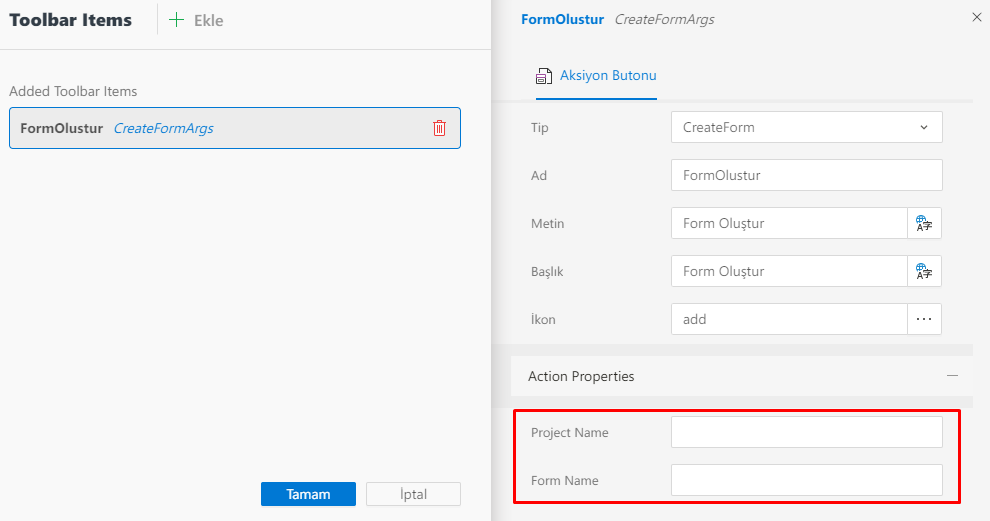Click the Project Name input field
990x521 pixels.
coord(806,432)
